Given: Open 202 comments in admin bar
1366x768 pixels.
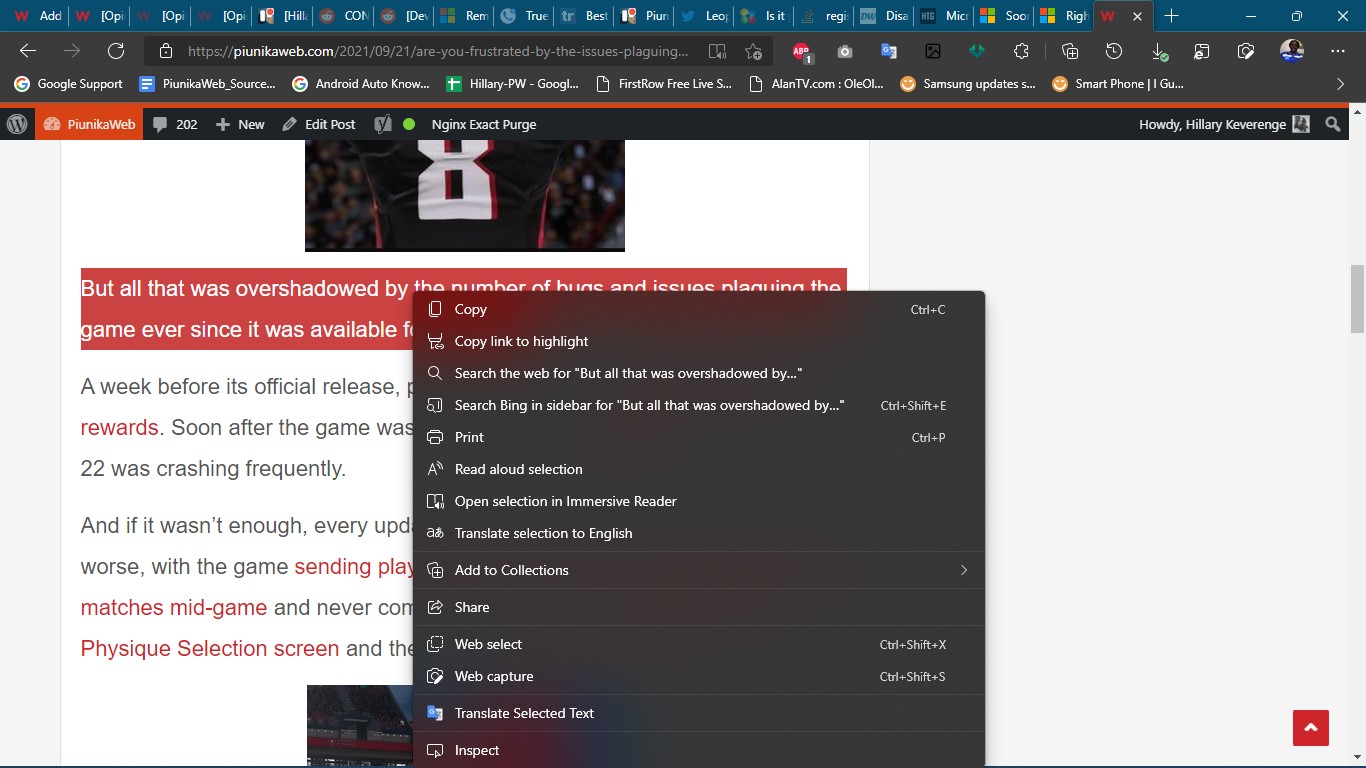Looking at the screenshot, I should 175,124.
